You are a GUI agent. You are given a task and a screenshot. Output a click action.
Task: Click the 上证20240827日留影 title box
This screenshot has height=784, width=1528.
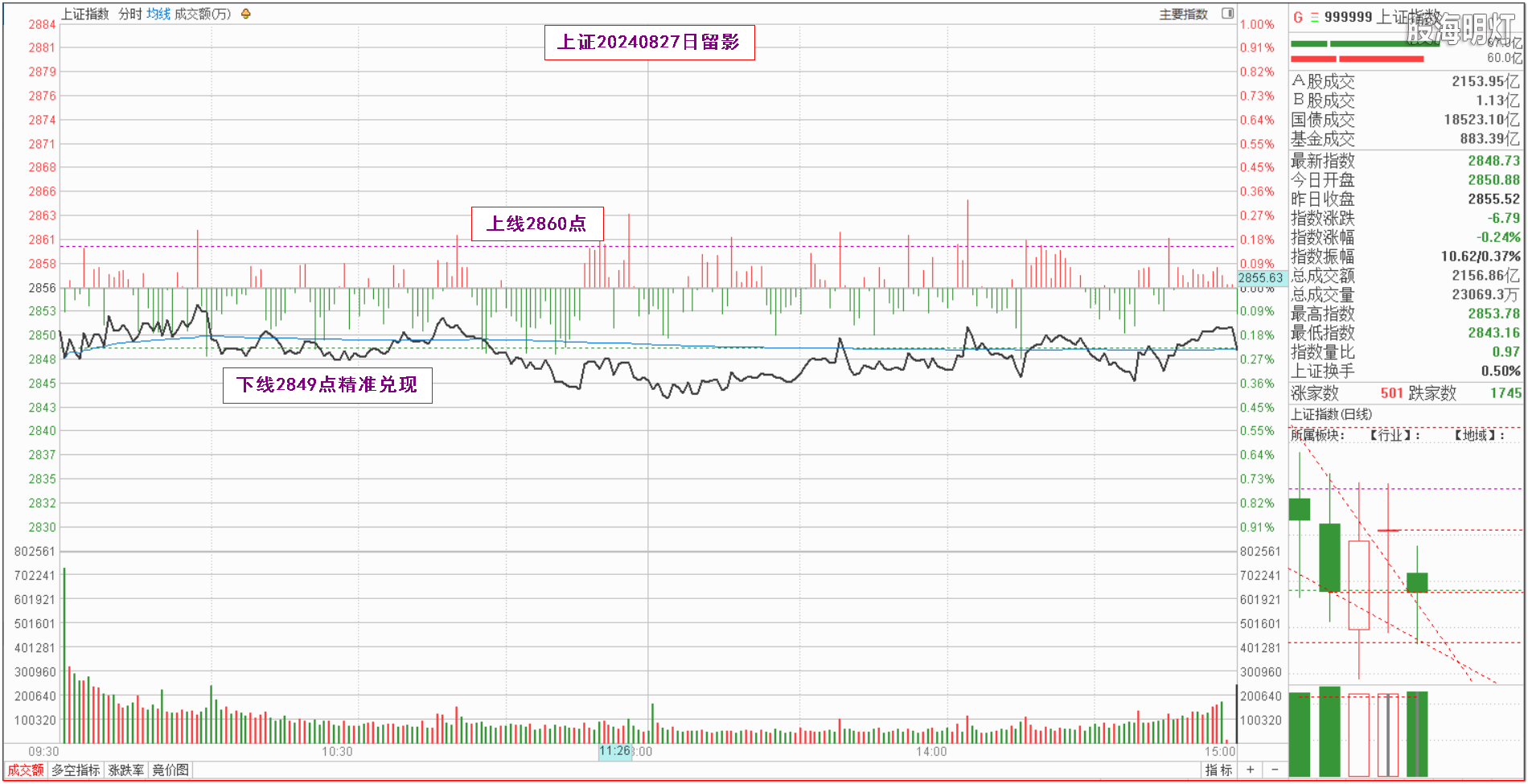coord(649,43)
